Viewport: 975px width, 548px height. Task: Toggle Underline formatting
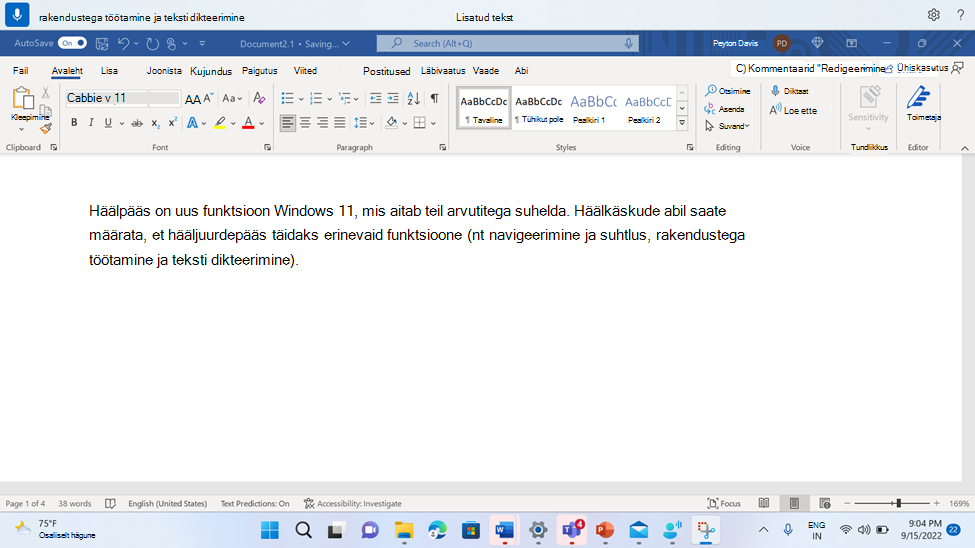pos(108,123)
